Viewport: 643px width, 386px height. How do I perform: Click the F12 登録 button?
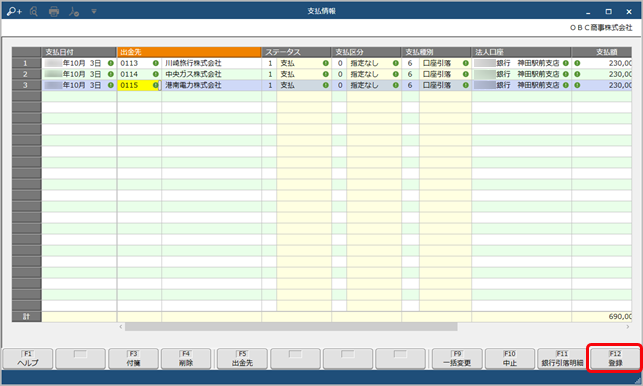point(615,359)
